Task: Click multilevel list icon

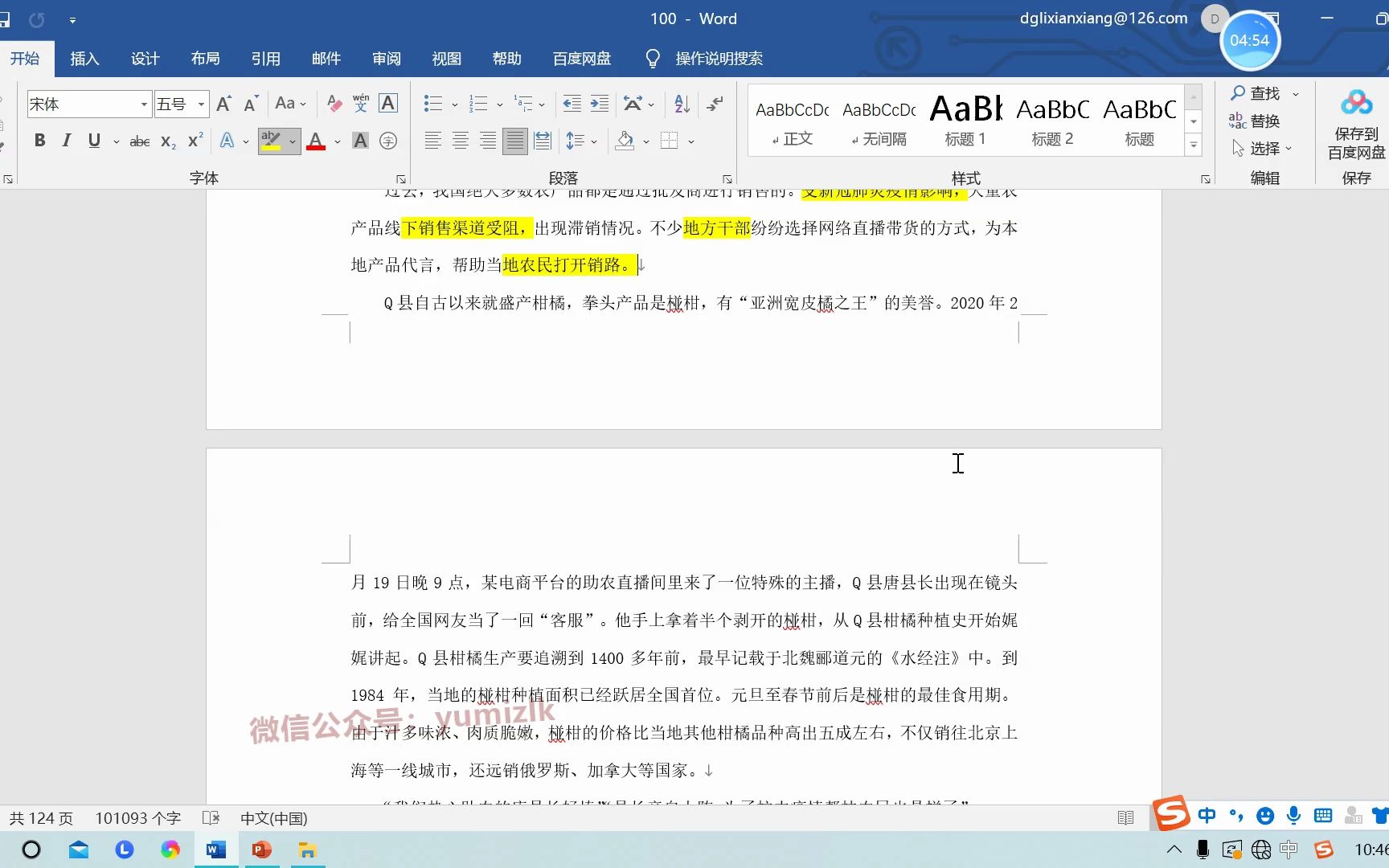Action: pyautogui.click(x=523, y=104)
